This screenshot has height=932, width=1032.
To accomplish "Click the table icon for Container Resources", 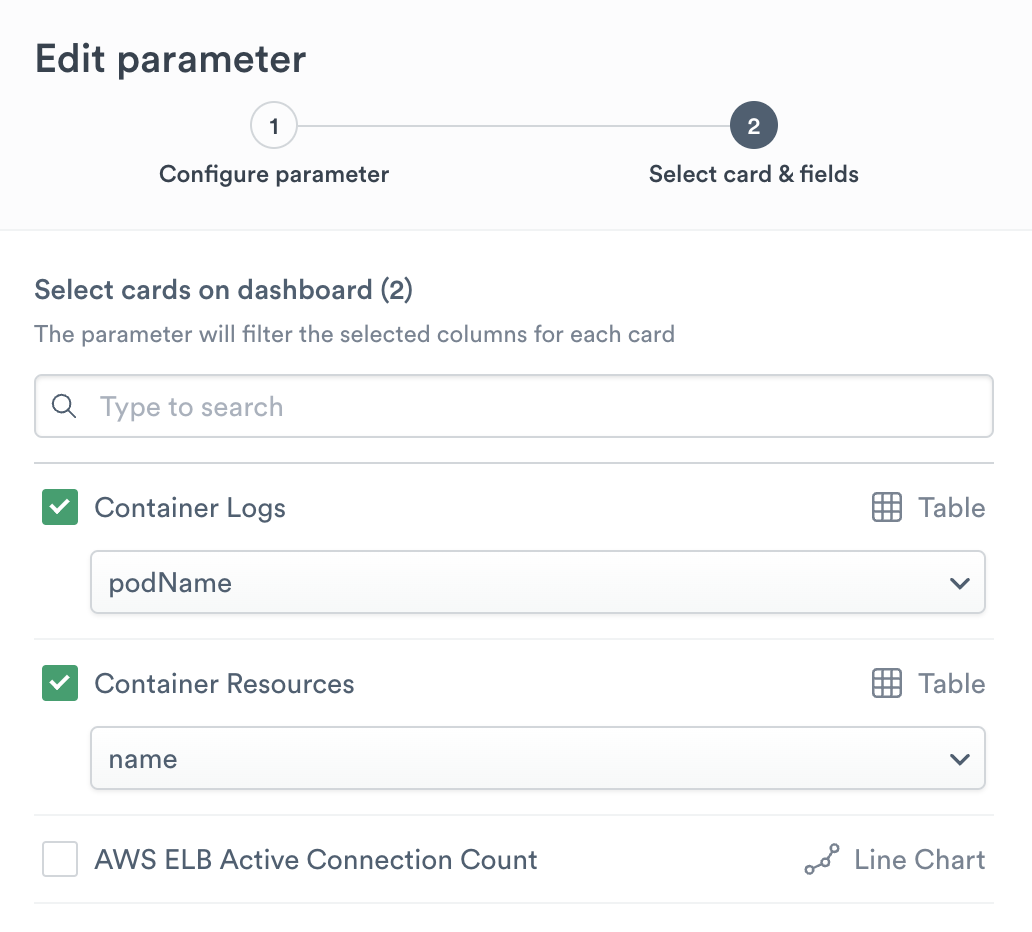I will (887, 684).
